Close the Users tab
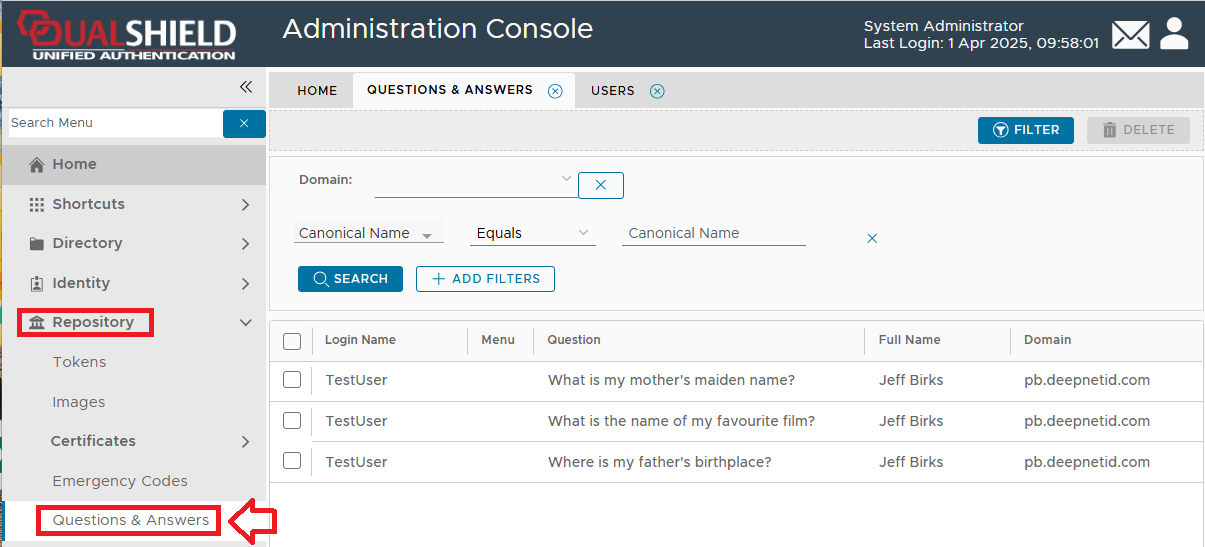Screen dimensions: 1205x547 click(657, 91)
